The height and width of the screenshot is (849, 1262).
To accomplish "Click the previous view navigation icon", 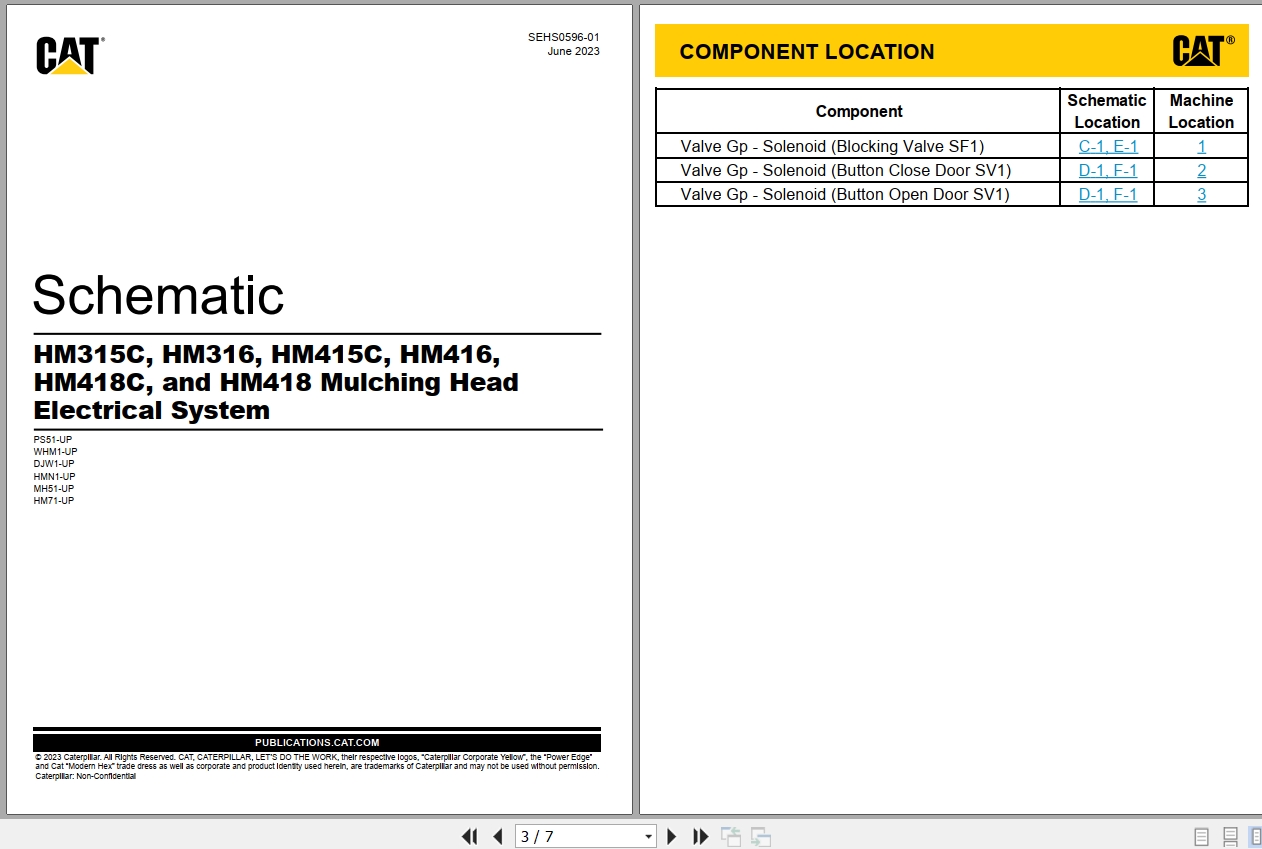I will tap(731, 837).
